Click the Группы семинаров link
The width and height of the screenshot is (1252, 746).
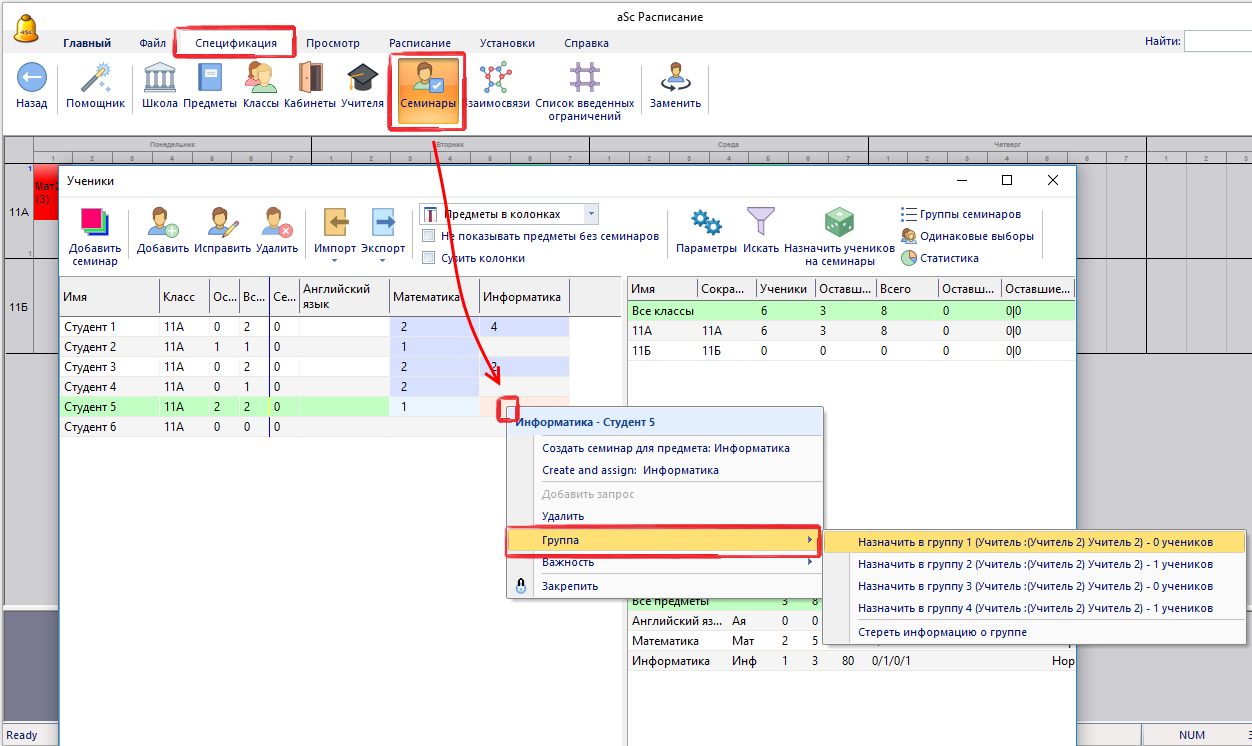970,214
